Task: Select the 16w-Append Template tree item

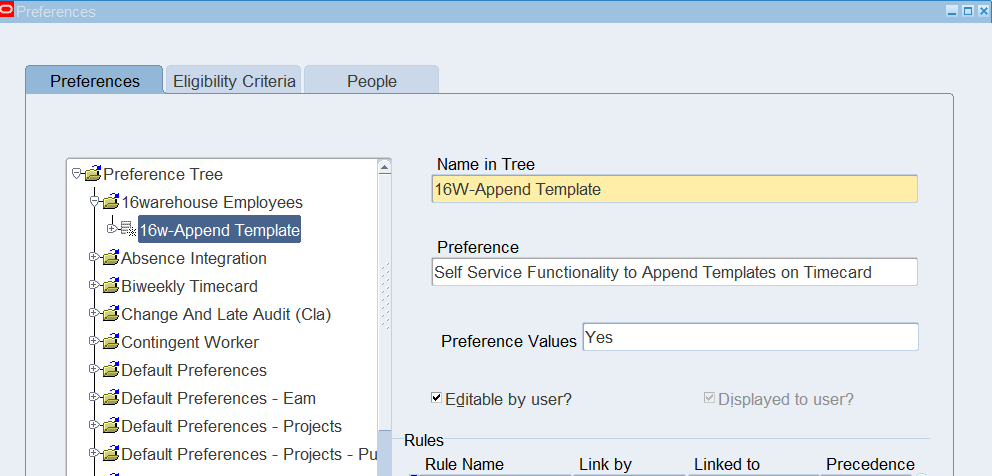Action: (219, 231)
